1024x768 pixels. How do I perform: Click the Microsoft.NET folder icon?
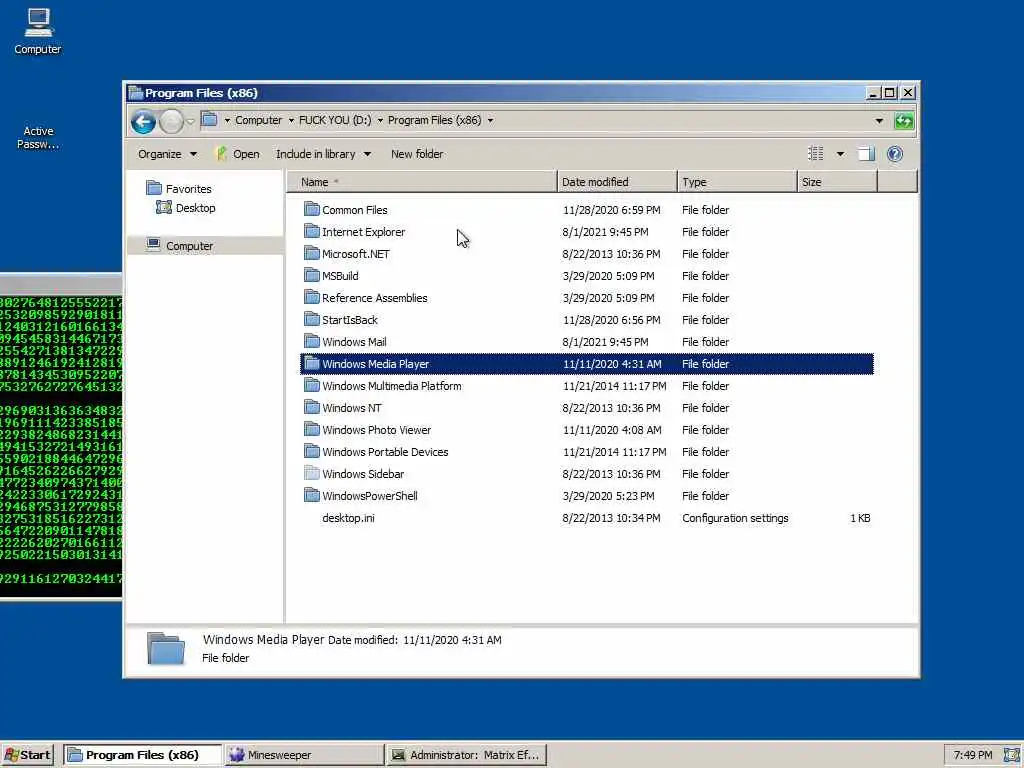coord(312,253)
